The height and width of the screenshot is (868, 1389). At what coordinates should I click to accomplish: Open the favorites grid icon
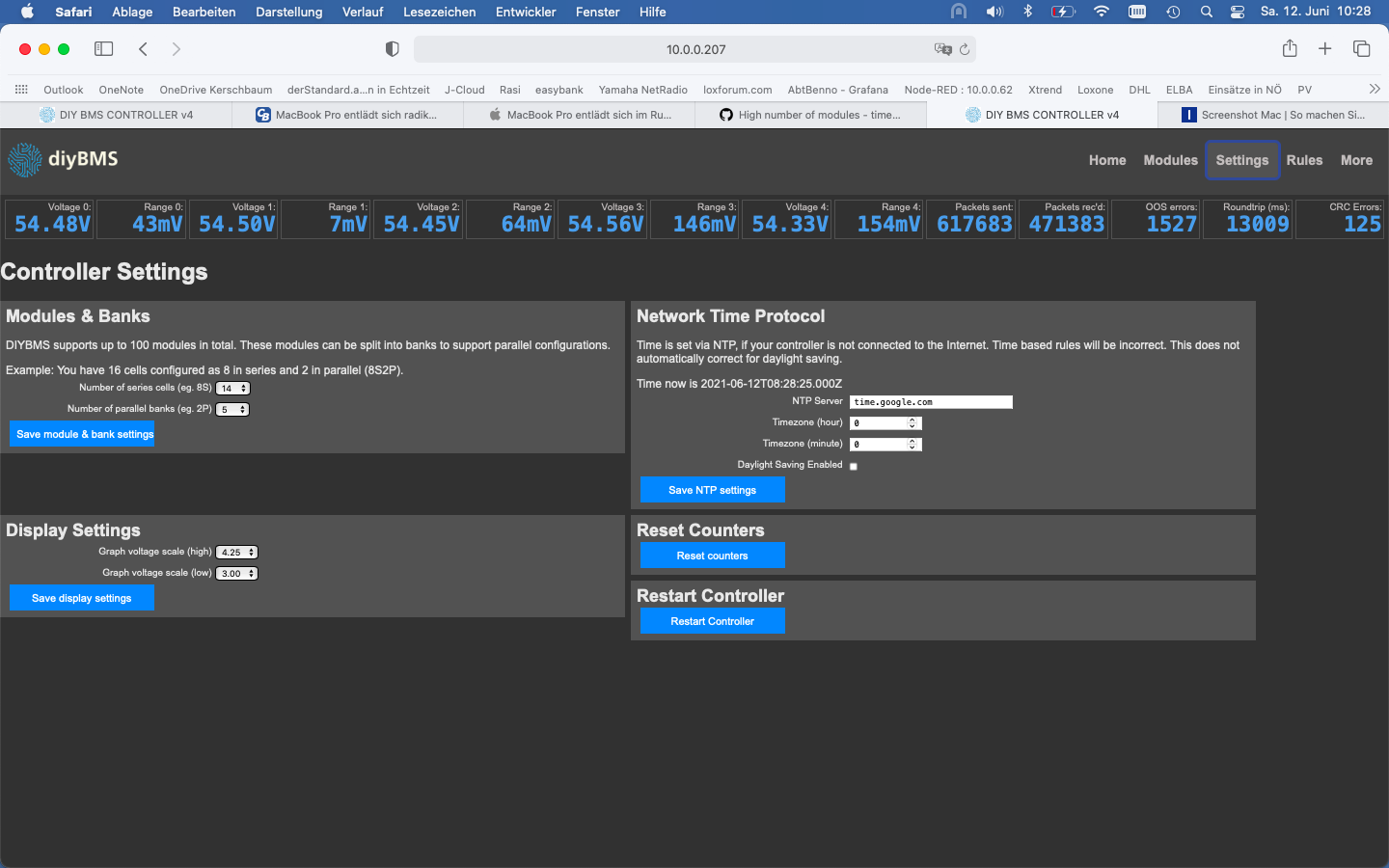click(21, 90)
